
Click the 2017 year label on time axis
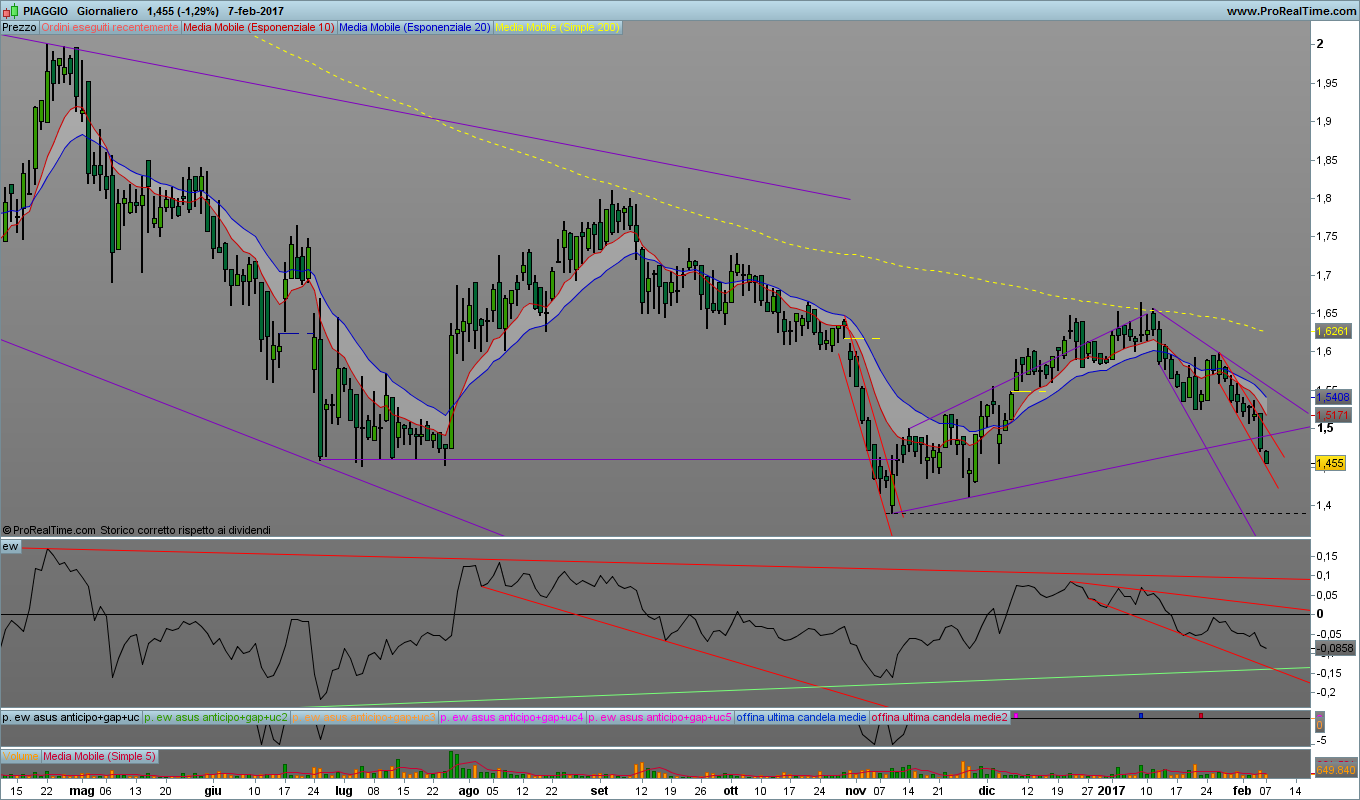pos(1110,789)
